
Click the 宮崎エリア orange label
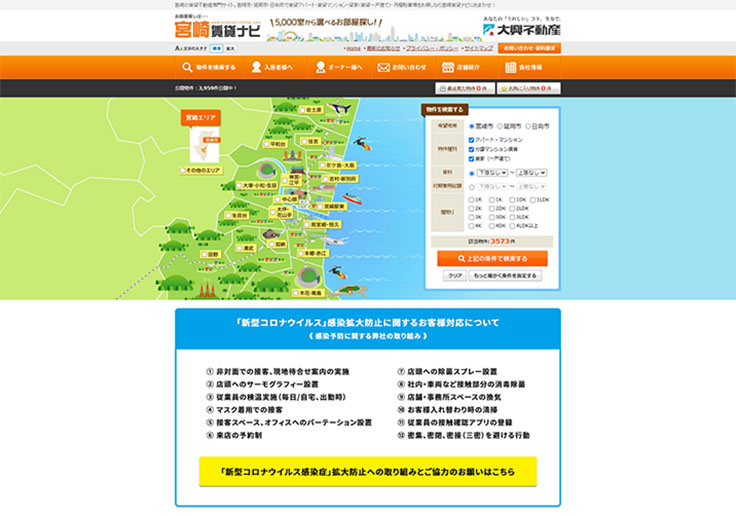click(200, 117)
